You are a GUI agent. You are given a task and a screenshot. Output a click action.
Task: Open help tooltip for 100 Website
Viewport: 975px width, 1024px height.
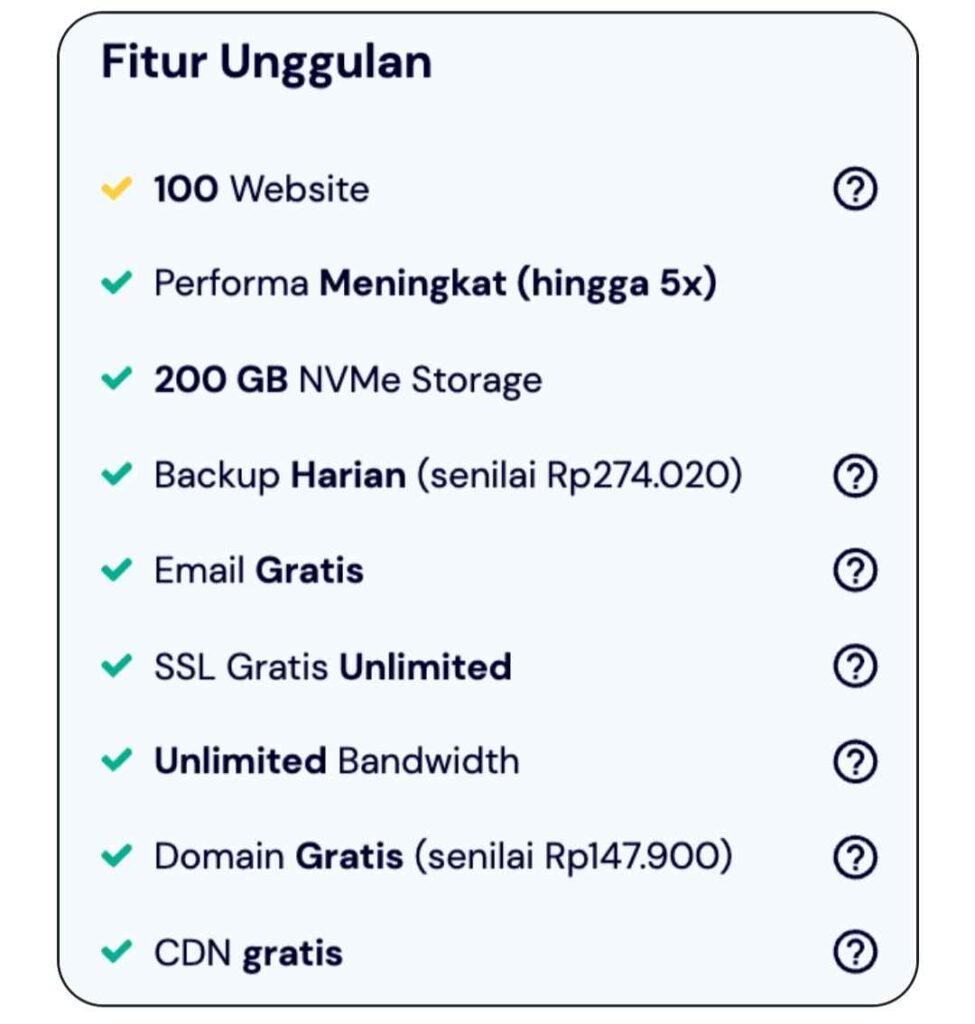(855, 189)
